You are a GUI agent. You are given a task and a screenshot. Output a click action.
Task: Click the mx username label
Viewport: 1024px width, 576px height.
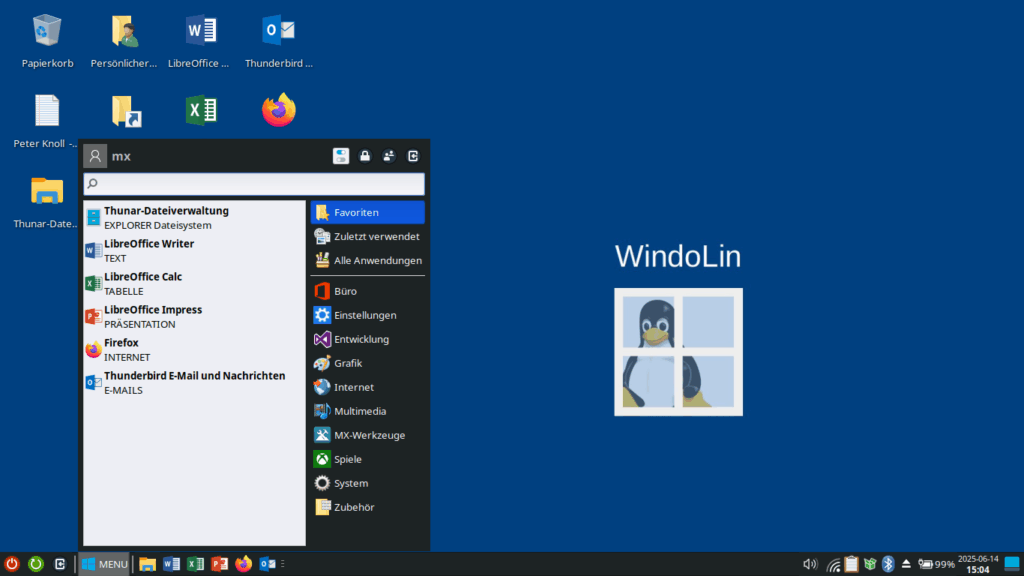(x=121, y=156)
